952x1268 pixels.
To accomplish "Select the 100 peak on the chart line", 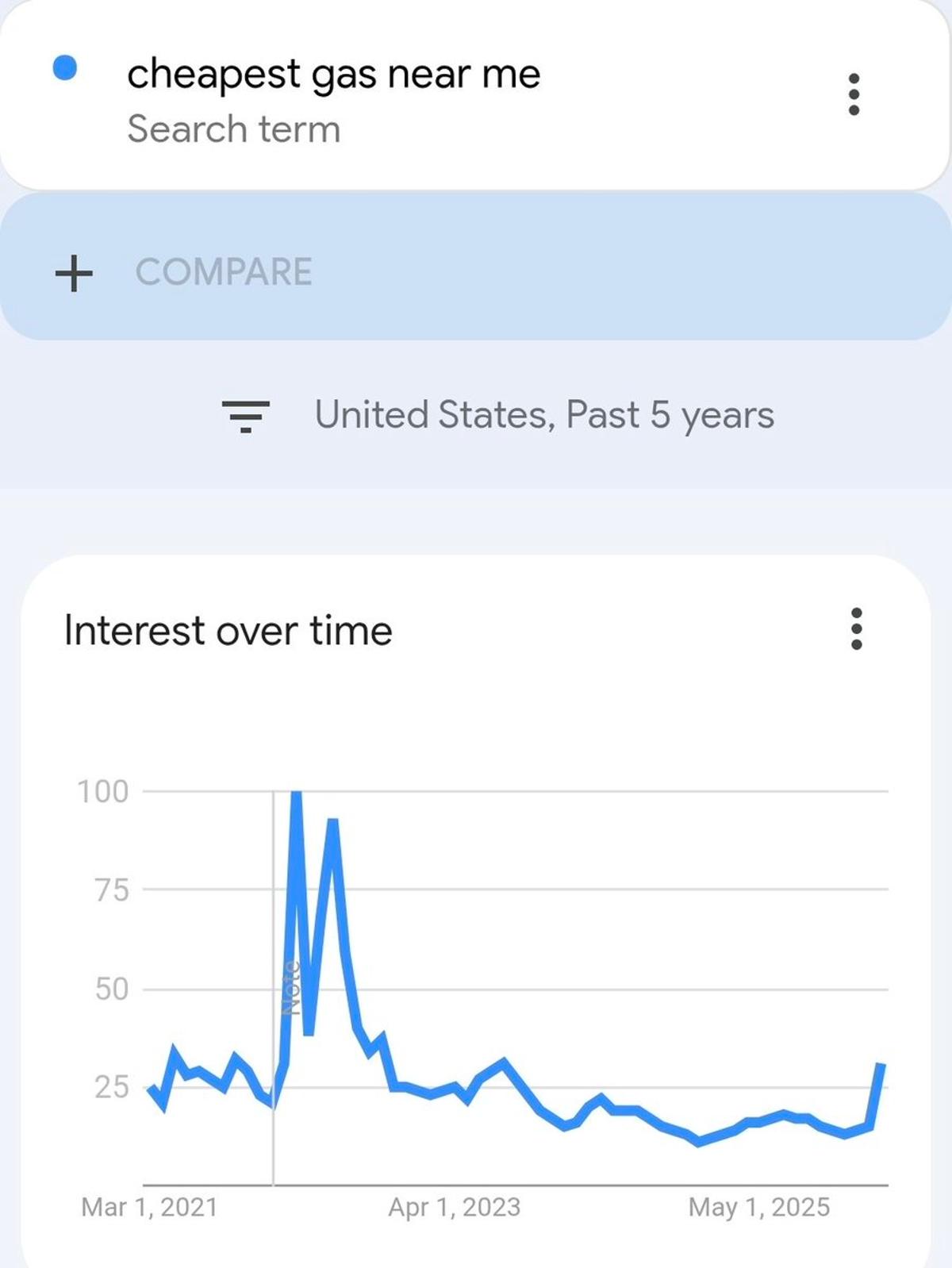I will click(297, 793).
